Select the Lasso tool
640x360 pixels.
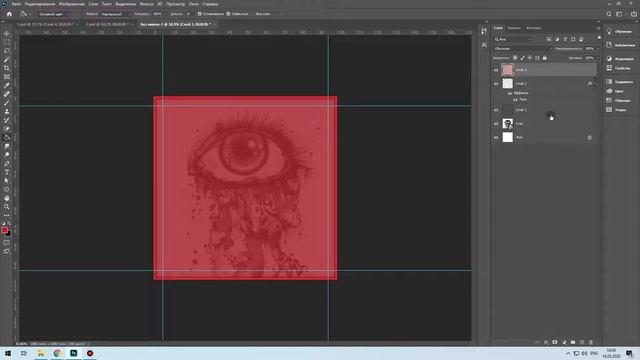7,51
